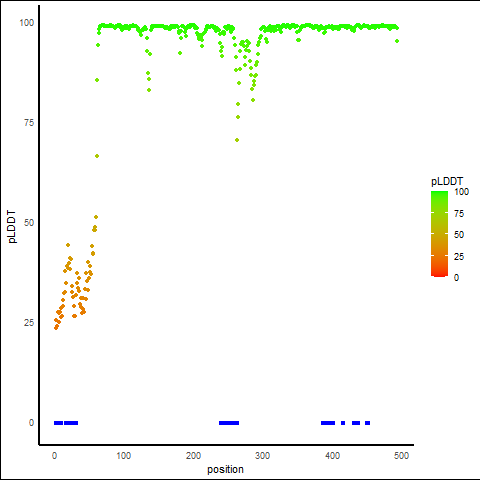Click the pLDDT gradient color legend bar
The image size is (480, 480).
(439, 234)
